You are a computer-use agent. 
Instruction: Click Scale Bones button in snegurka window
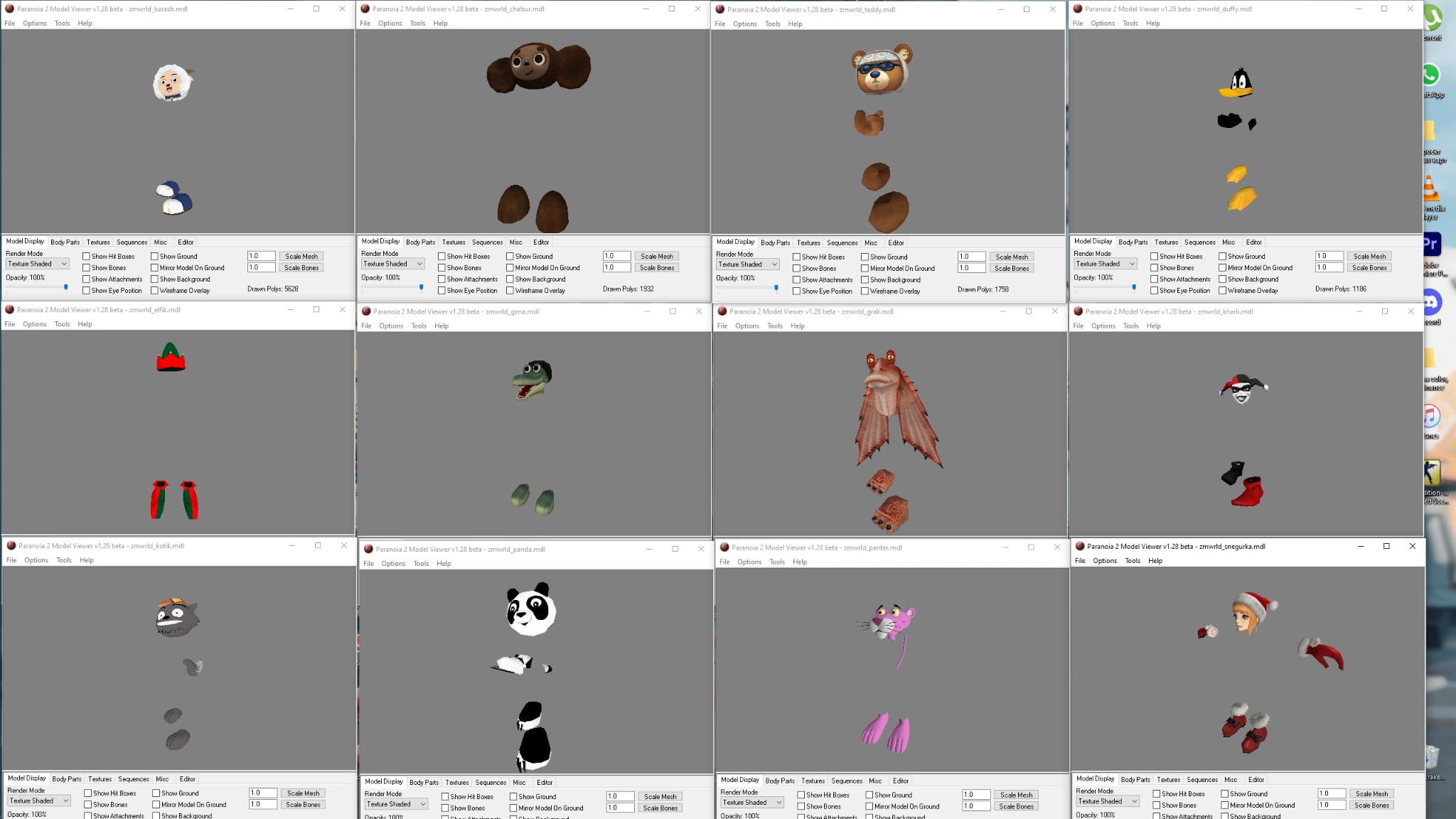(1371, 805)
